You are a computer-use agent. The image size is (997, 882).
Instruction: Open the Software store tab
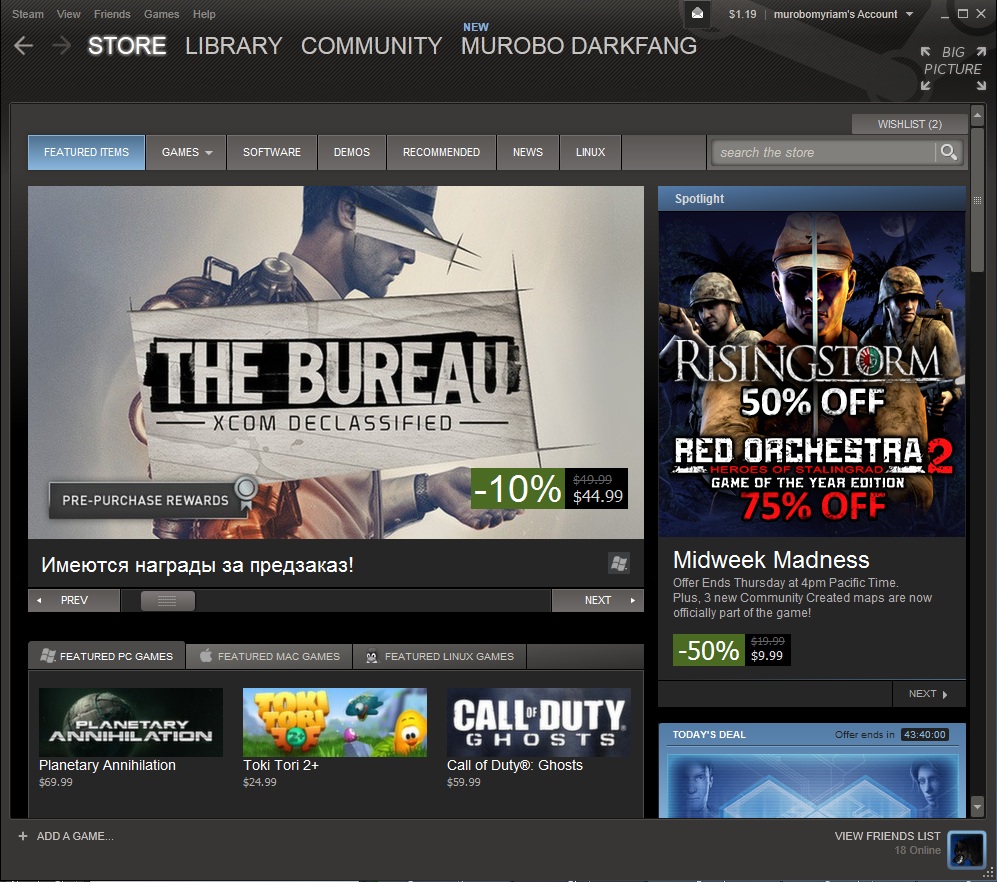point(272,153)
